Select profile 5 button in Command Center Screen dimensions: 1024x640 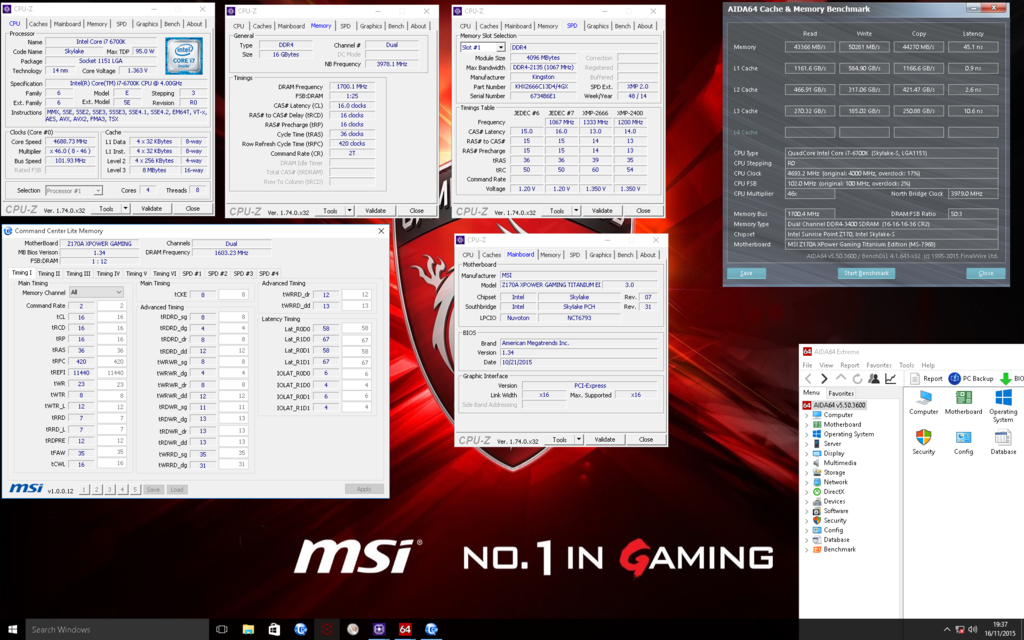[x=135, y=490]
